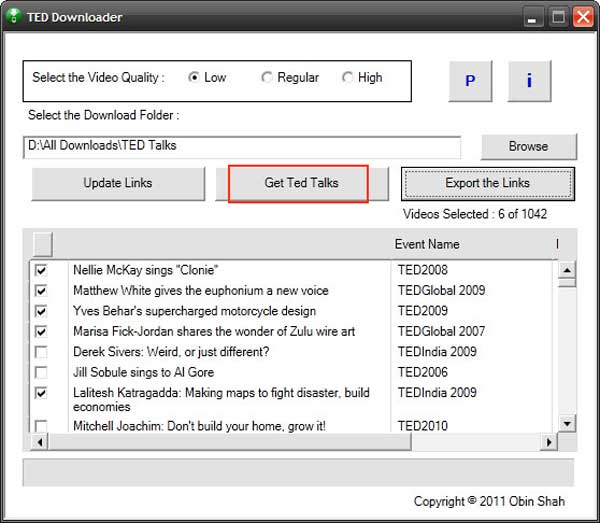Uncheck Lalitesh Katragadda maps talk
Image resolution: width=600 pixels, height=523 pixels.
point(41,393)
